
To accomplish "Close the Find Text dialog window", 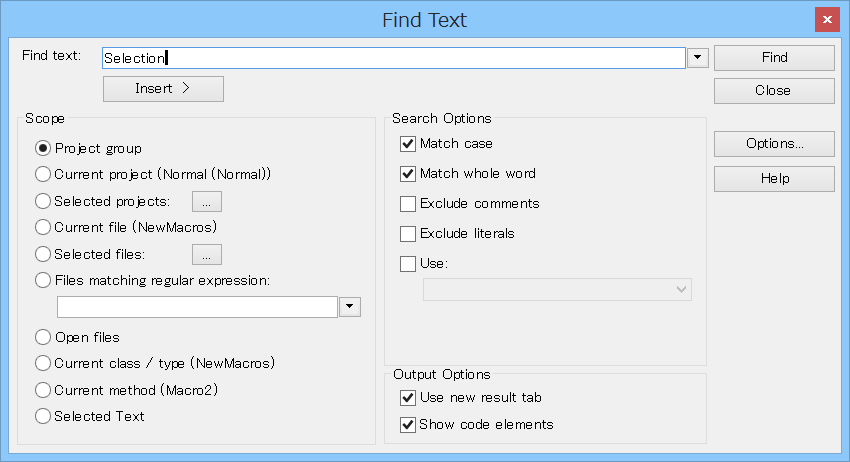I will [x=826, y=19].
